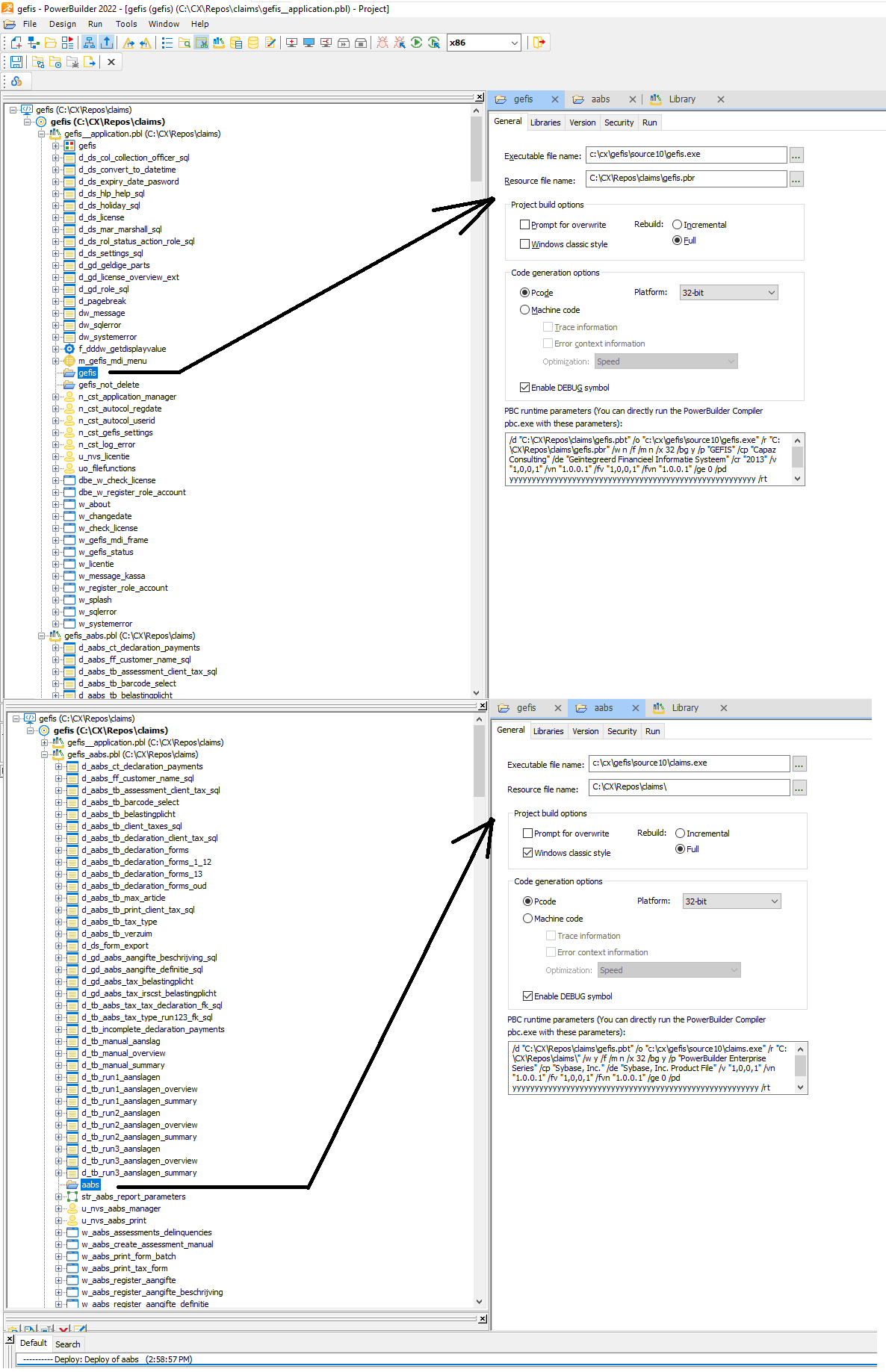Enable Prompt for overwrite in gefis project
The height and width of the screenshot is (1372, 886).
point(524,225)
